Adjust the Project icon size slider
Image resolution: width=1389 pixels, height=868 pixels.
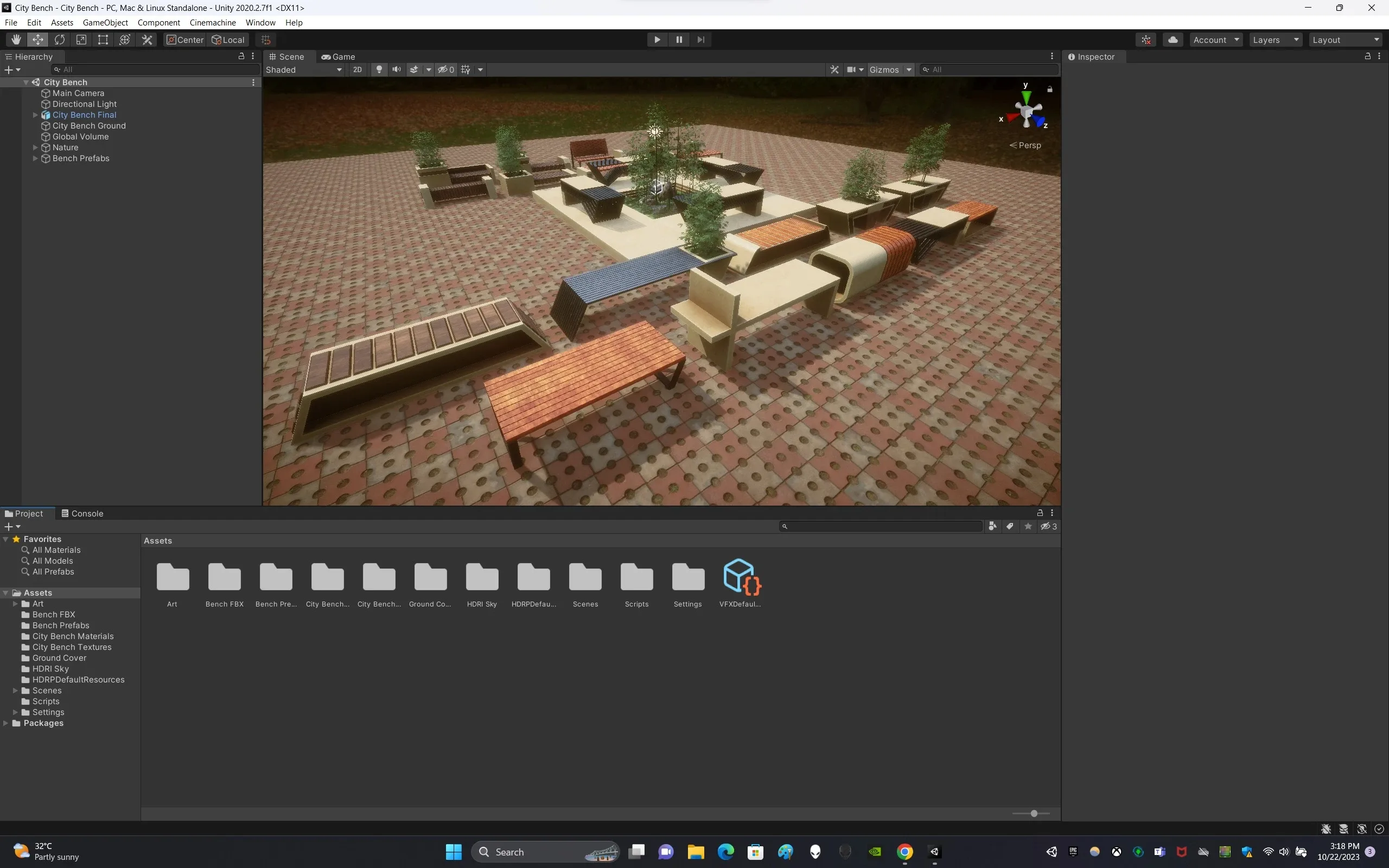(x=1034, y=813)
